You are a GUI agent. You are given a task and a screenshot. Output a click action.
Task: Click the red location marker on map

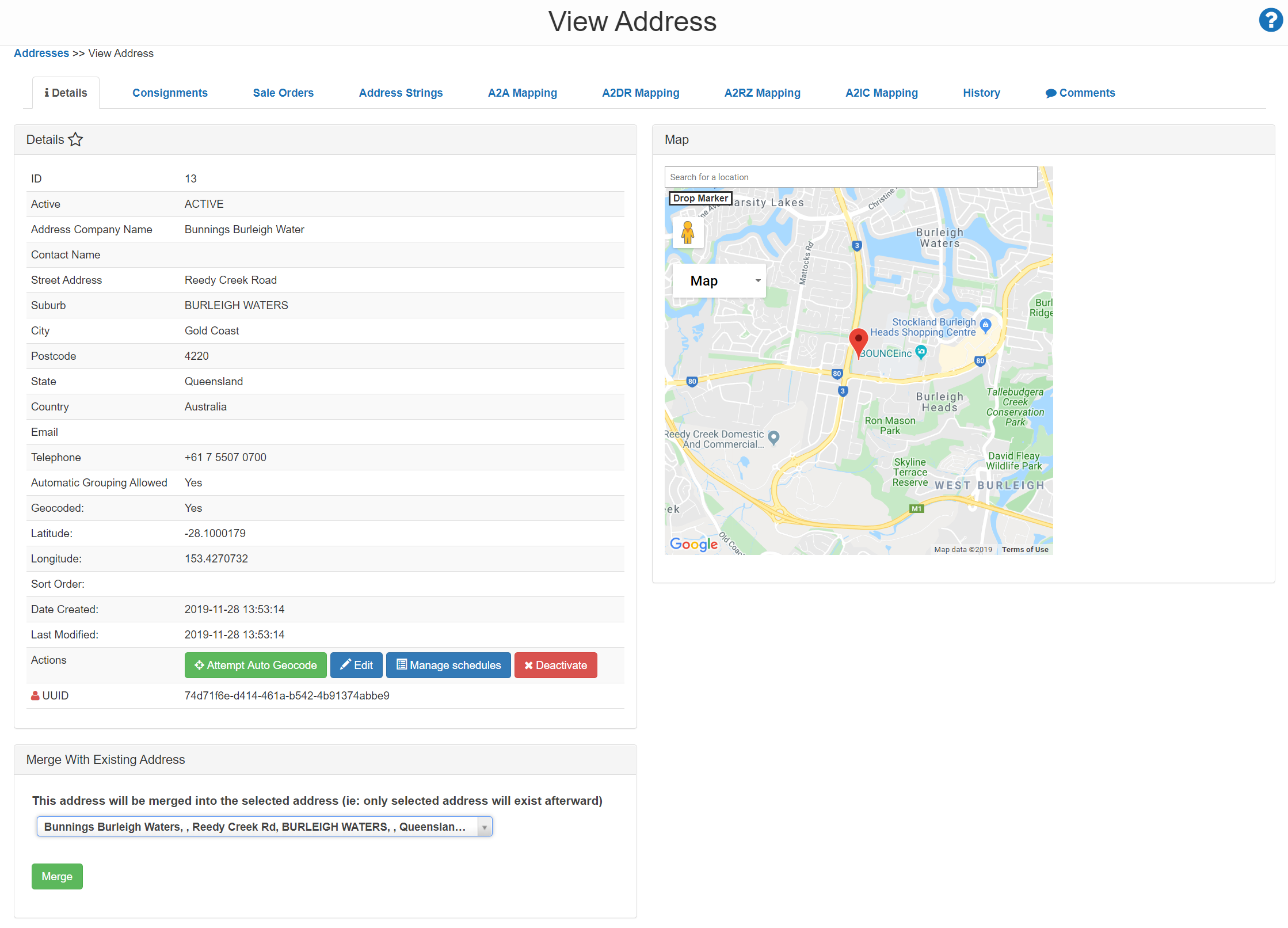858,342
